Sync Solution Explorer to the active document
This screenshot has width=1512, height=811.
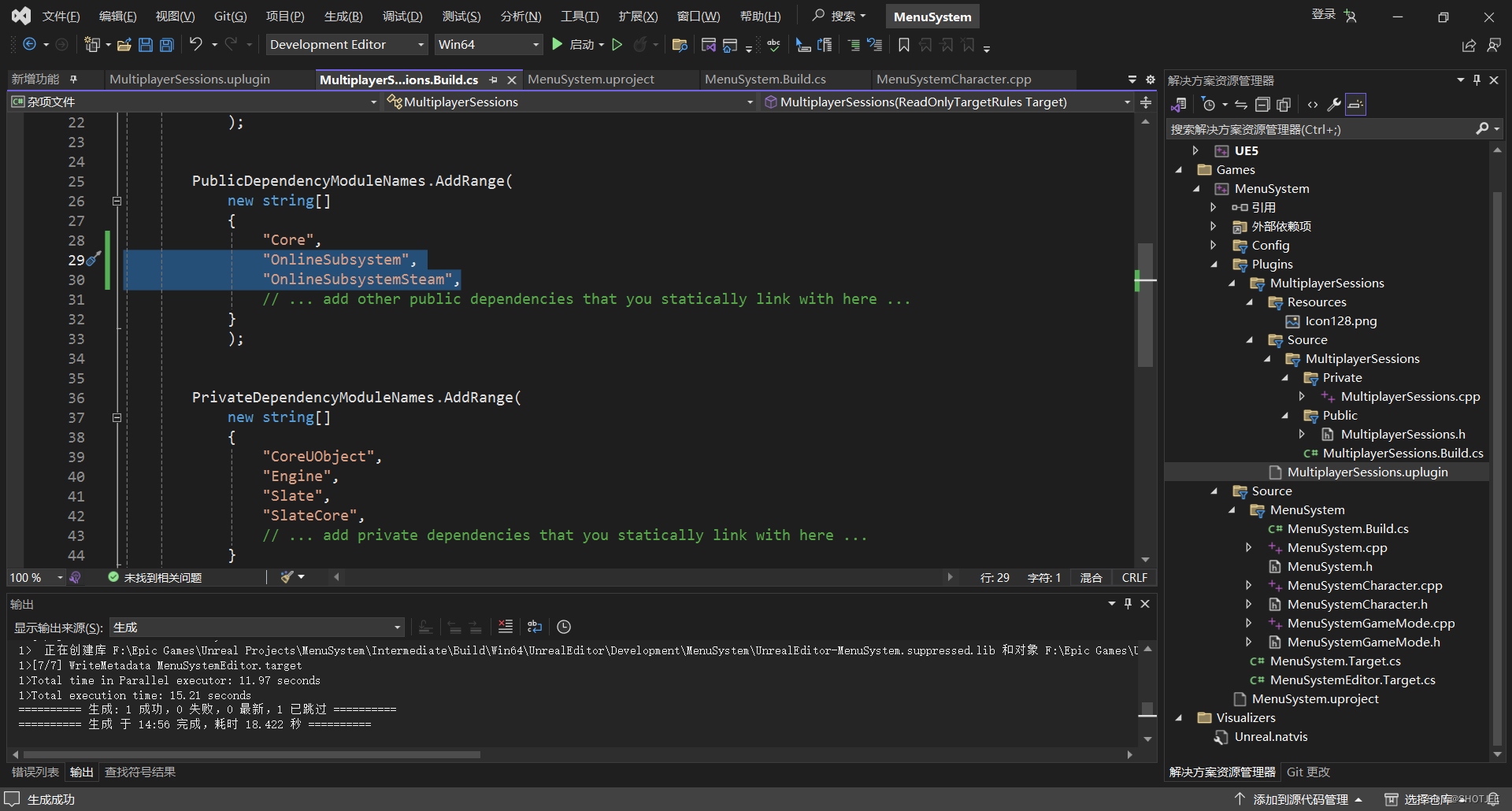click(x=1240, y=104)
